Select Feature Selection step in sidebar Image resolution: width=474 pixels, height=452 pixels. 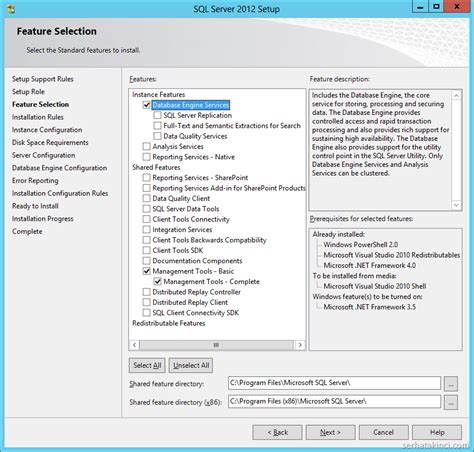click(40, 104)
